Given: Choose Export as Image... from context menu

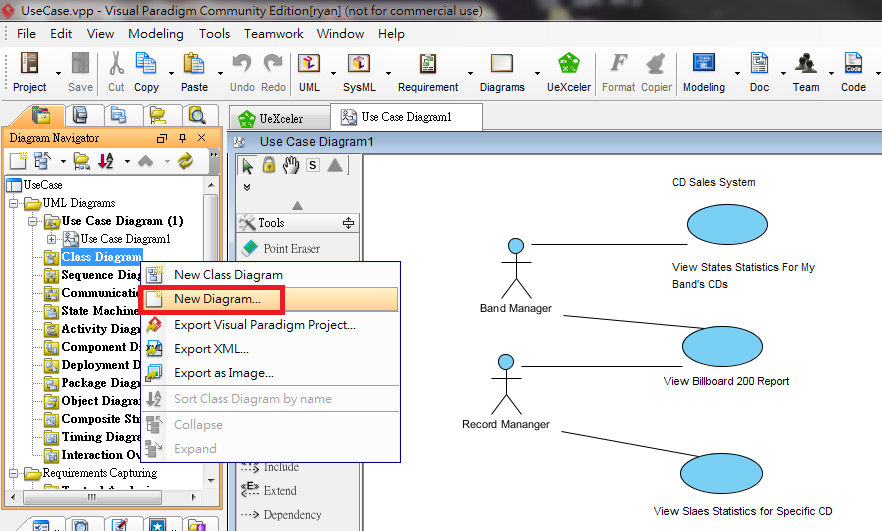Looking at the screenshot, I should (271, 373).
